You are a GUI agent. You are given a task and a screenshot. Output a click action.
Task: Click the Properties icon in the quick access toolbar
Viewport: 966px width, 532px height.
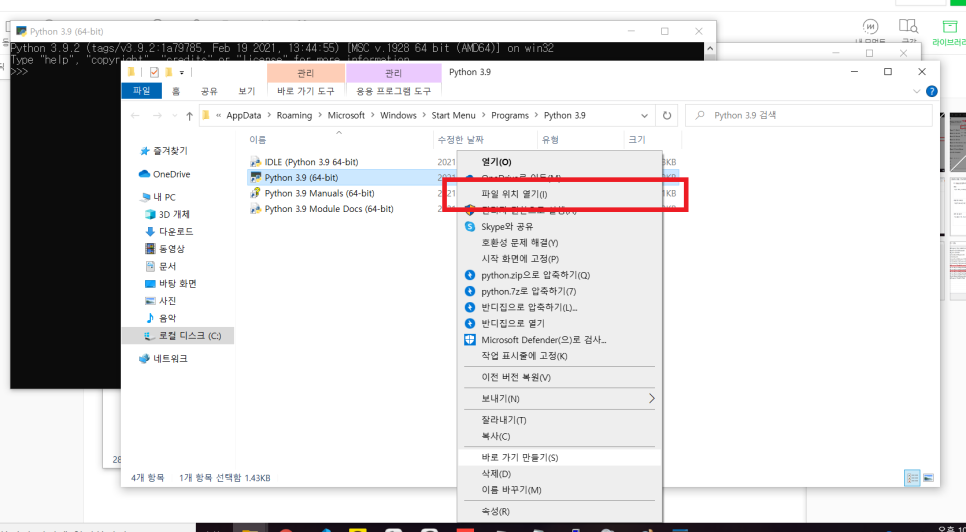click(154, 73)
